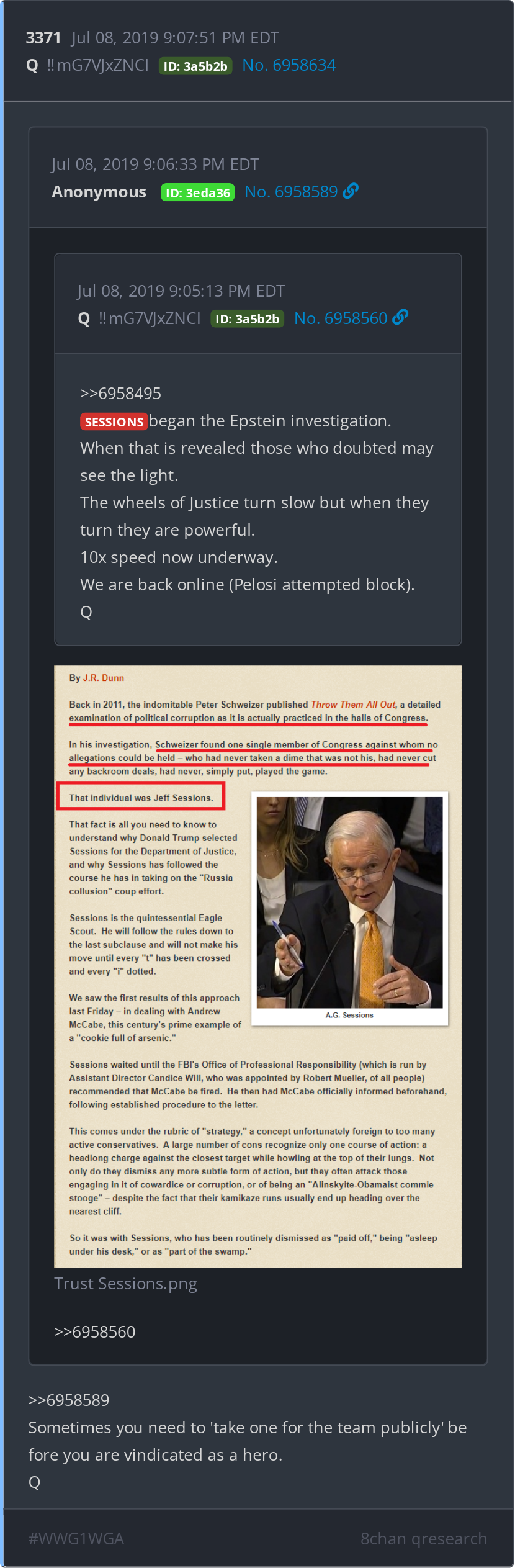This screenshot has width=515, height=1568.
Task: Click the link icon beside No. 6958589
Action: click(x=351, y=191)
